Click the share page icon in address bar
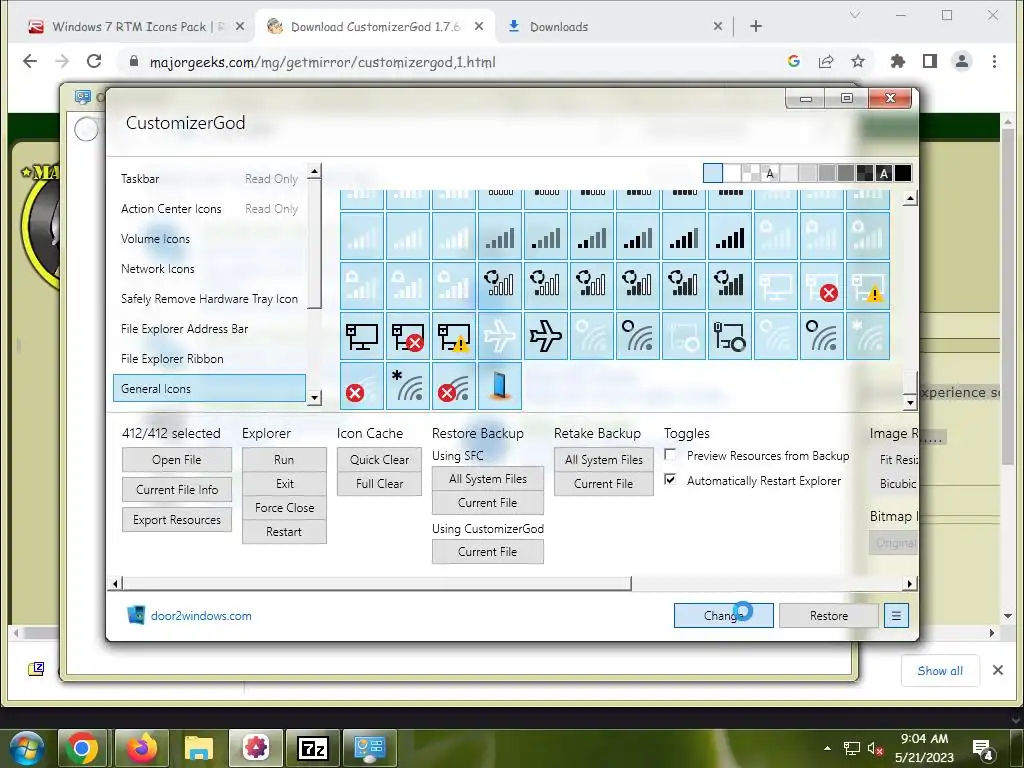This screenshot has width=1024, height=768. pyautogui.click(x=825, y=61)
